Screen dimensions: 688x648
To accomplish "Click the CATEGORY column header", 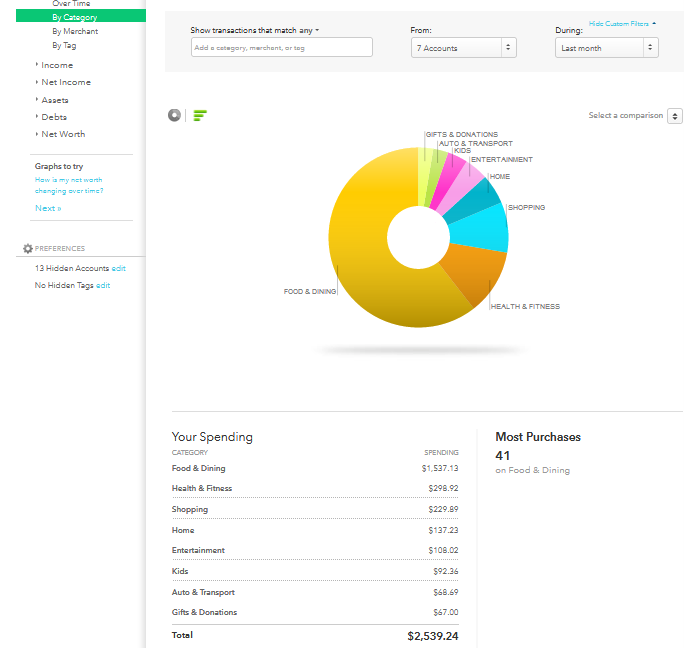I will pos(190,452).
